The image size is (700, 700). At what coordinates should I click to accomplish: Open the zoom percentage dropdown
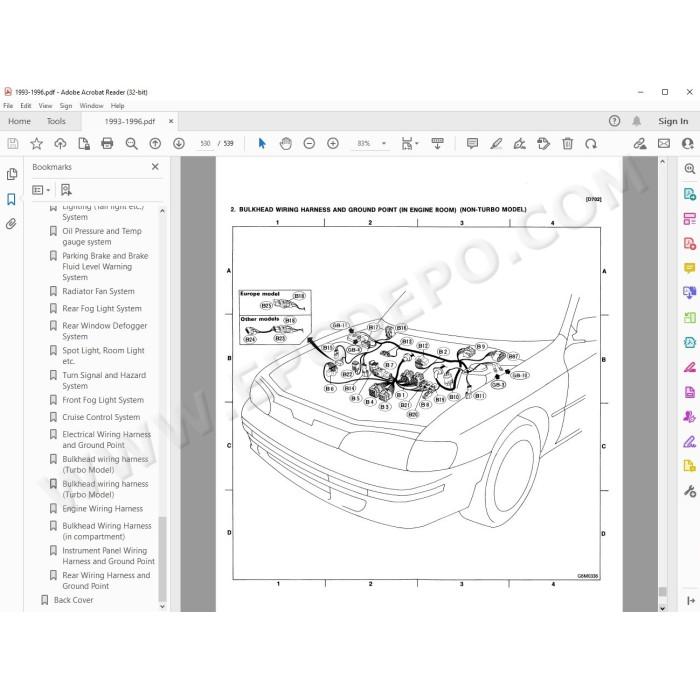pos(383,143)
